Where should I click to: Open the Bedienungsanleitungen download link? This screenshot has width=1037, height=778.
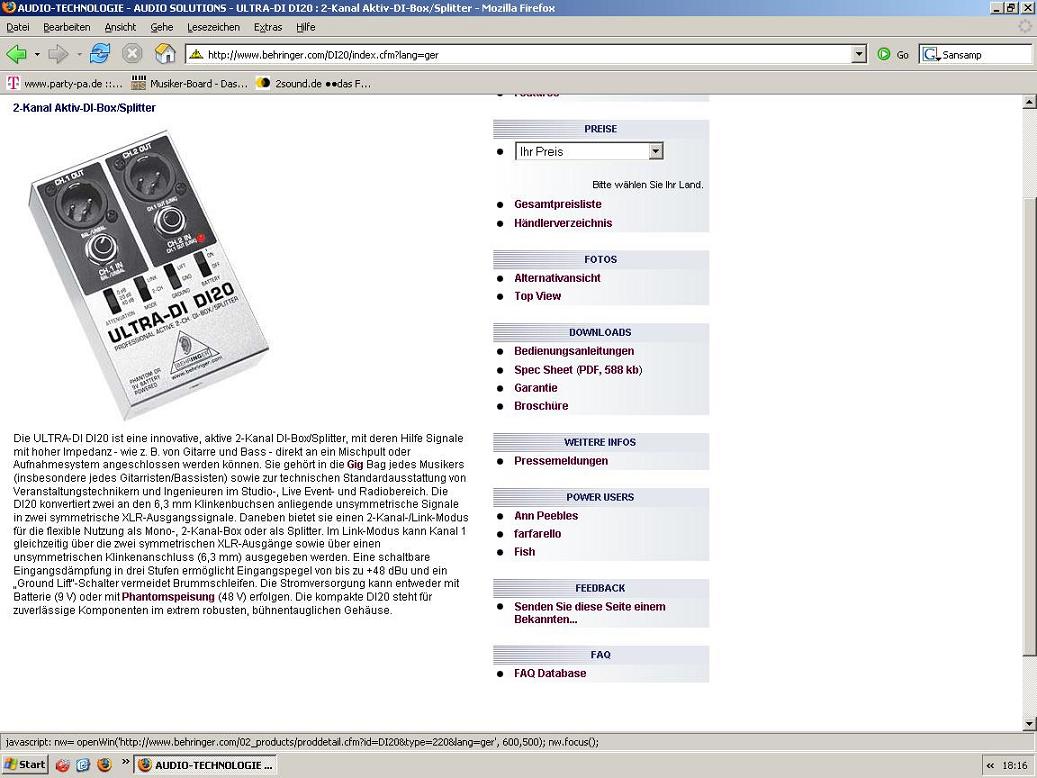pos(574,351)
